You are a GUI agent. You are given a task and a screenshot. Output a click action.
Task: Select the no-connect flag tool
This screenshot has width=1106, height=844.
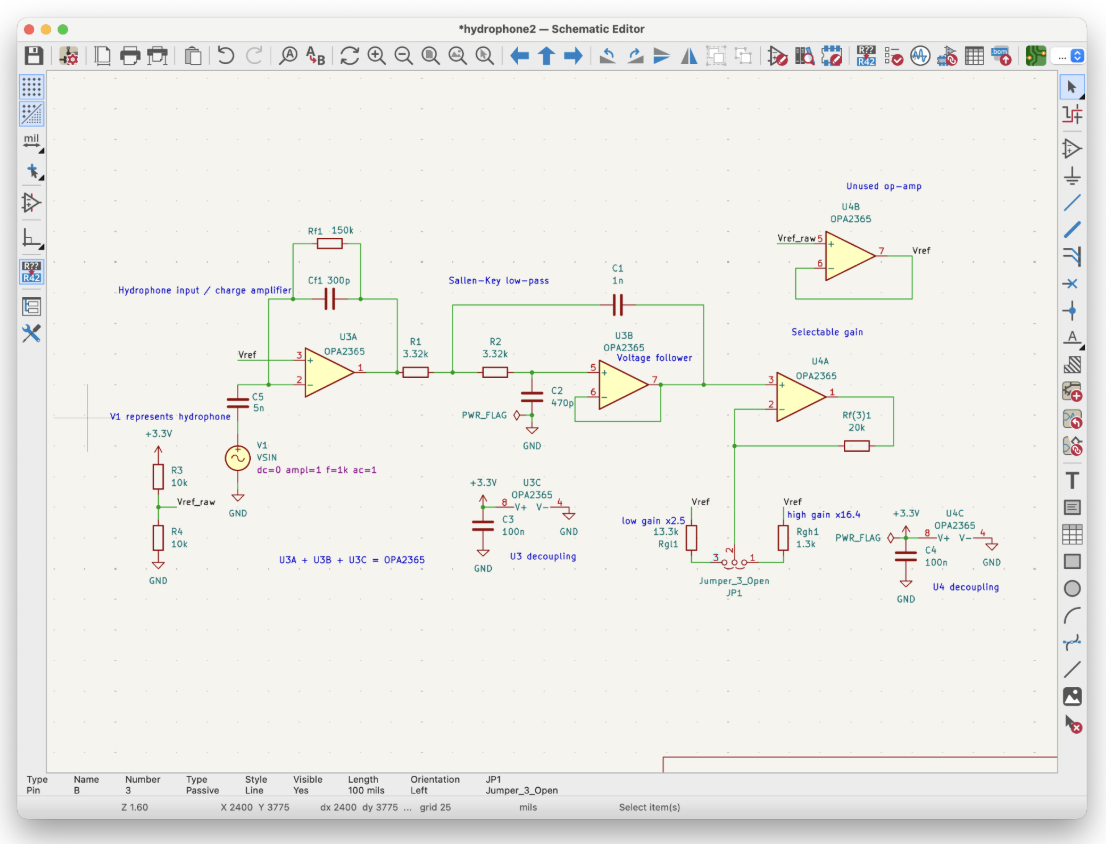[1072, 283]
